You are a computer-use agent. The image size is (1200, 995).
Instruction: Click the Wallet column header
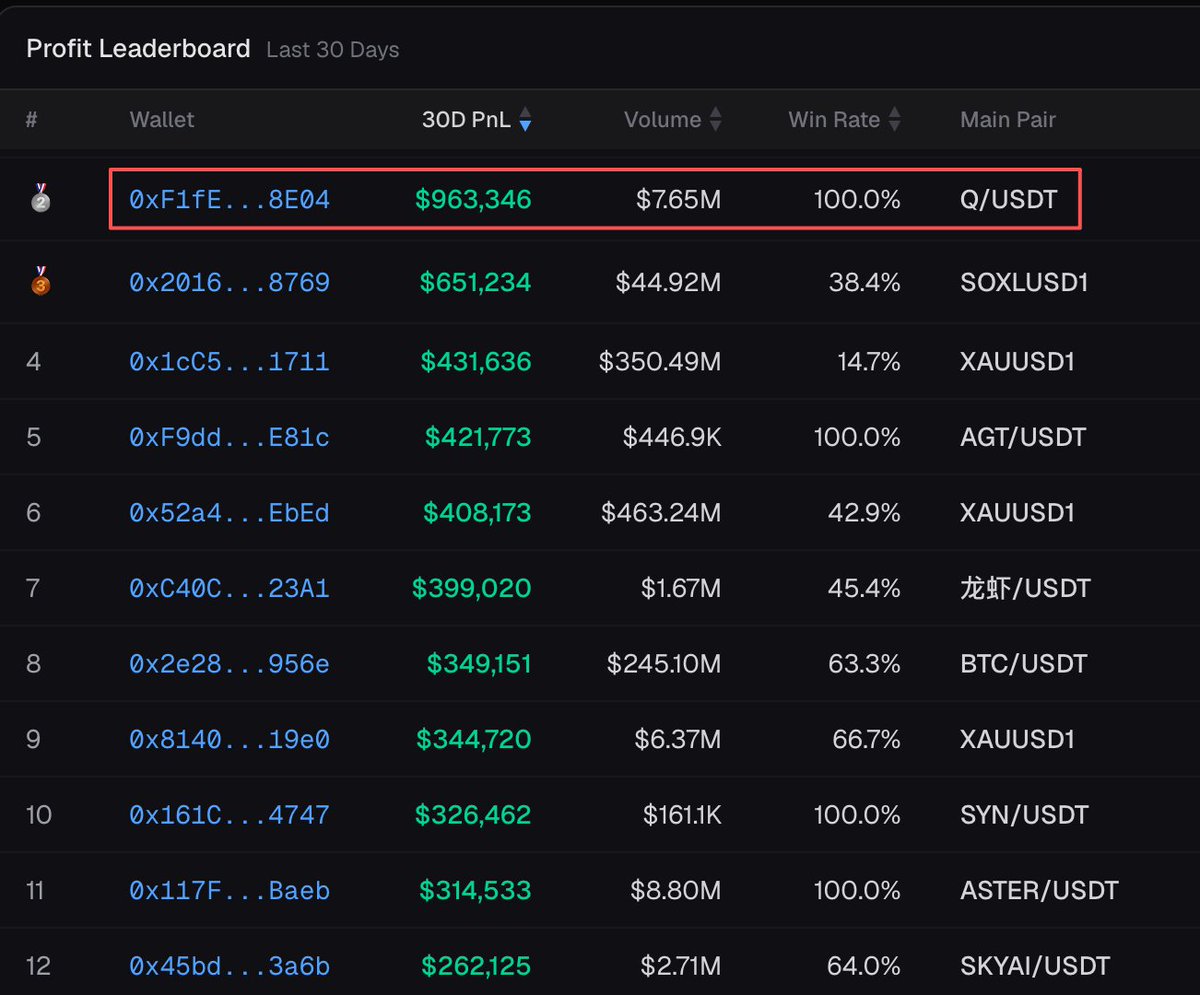pos(162,120)
